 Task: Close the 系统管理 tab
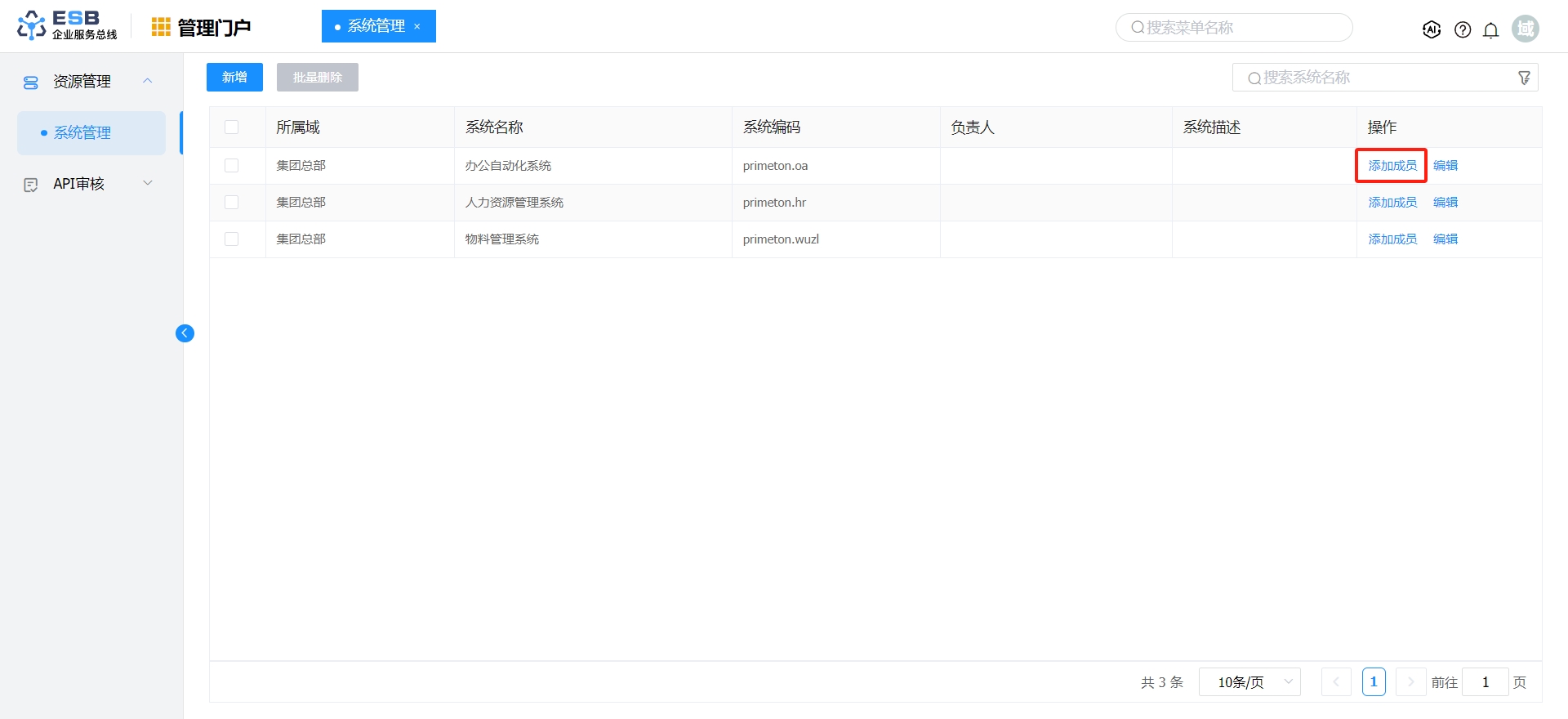(417, 27)
